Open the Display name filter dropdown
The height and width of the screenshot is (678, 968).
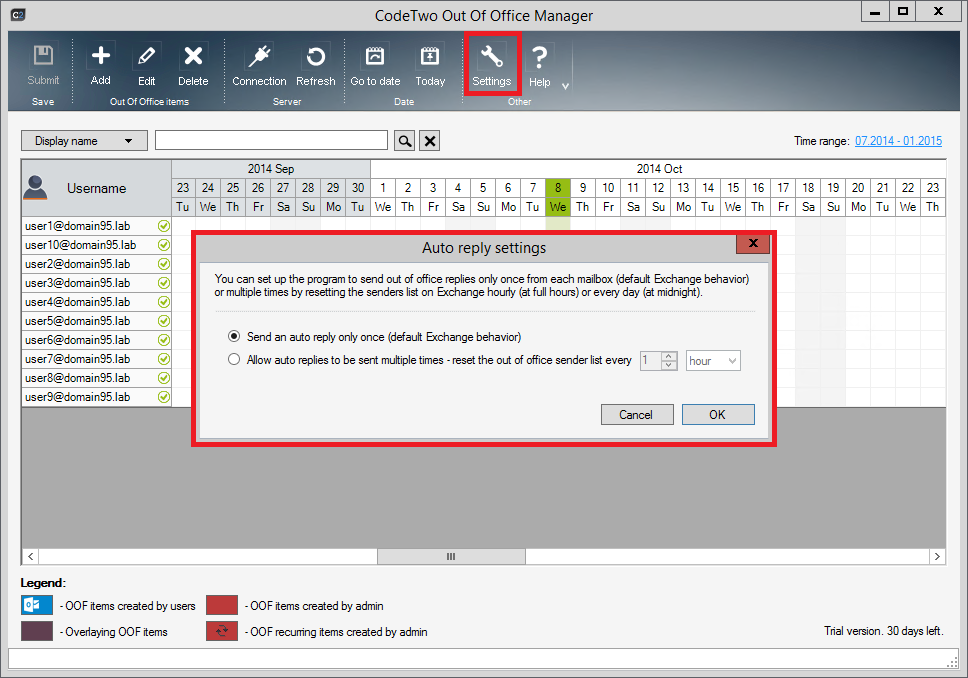coord(85,141)
